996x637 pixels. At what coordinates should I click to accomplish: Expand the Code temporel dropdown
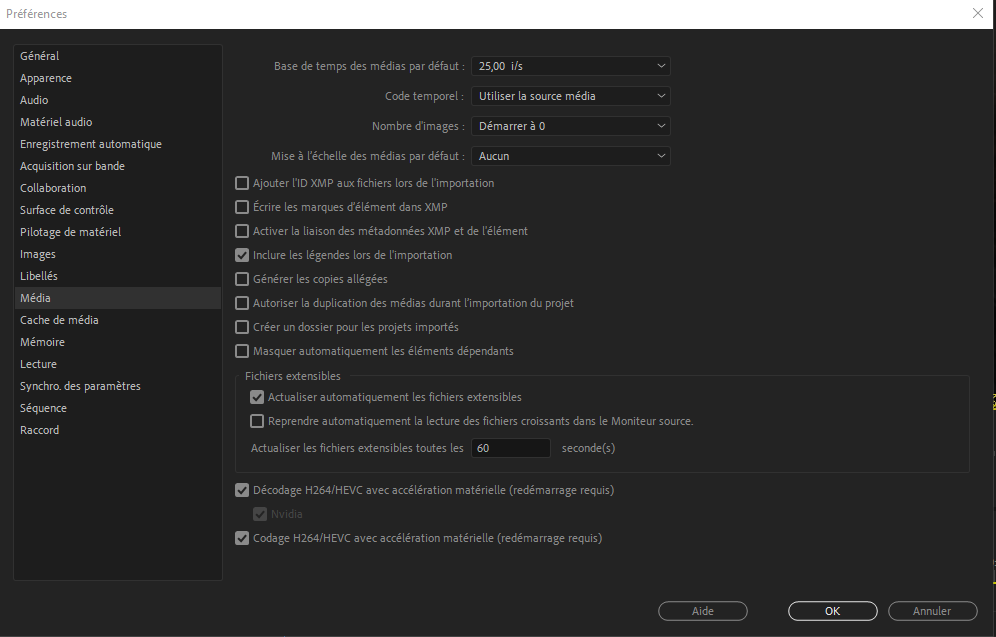[x=570, y=96]
